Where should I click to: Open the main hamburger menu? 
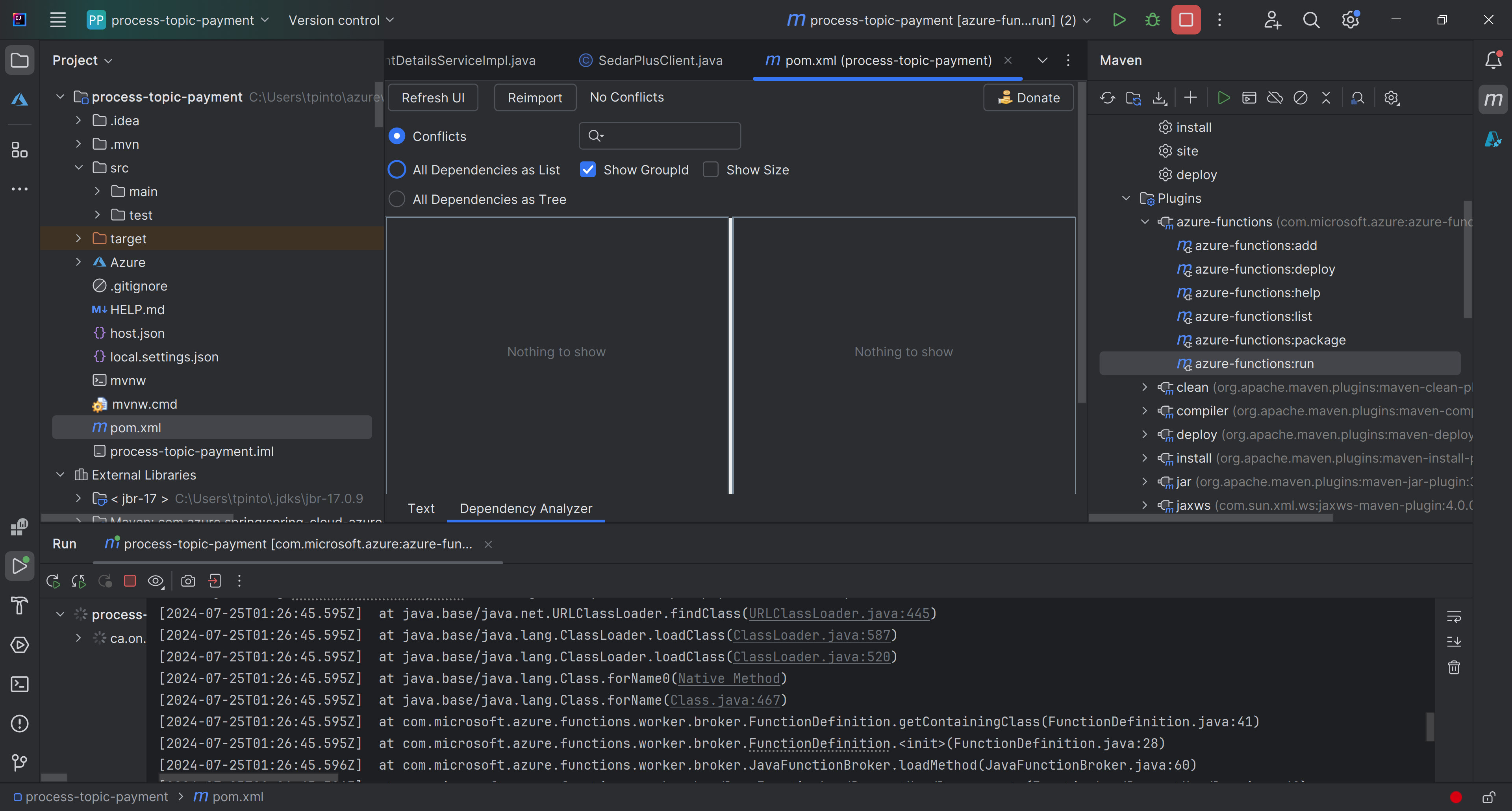pos(57,20)
